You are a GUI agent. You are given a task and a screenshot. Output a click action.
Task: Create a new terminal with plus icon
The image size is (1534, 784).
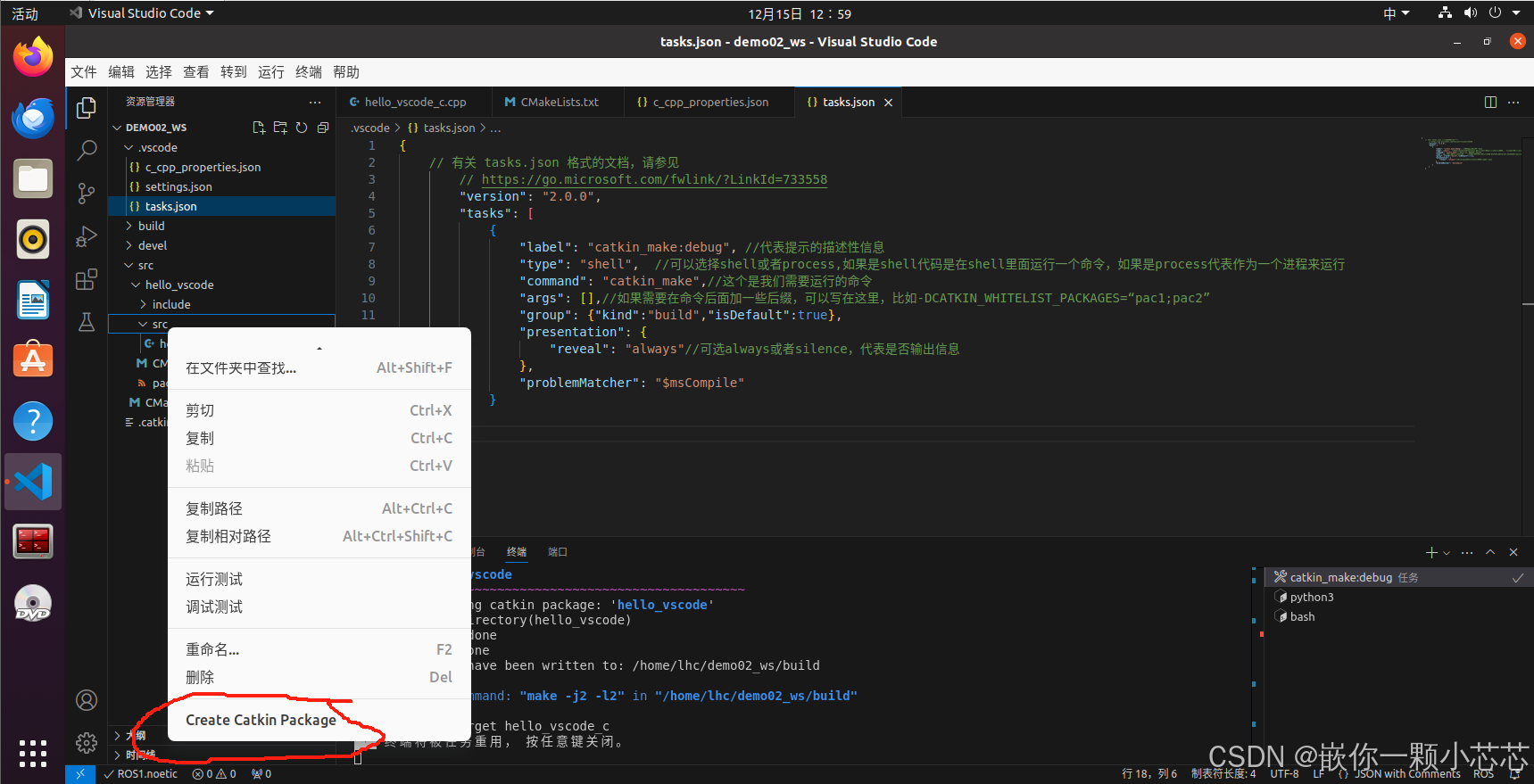point(1431,552)
